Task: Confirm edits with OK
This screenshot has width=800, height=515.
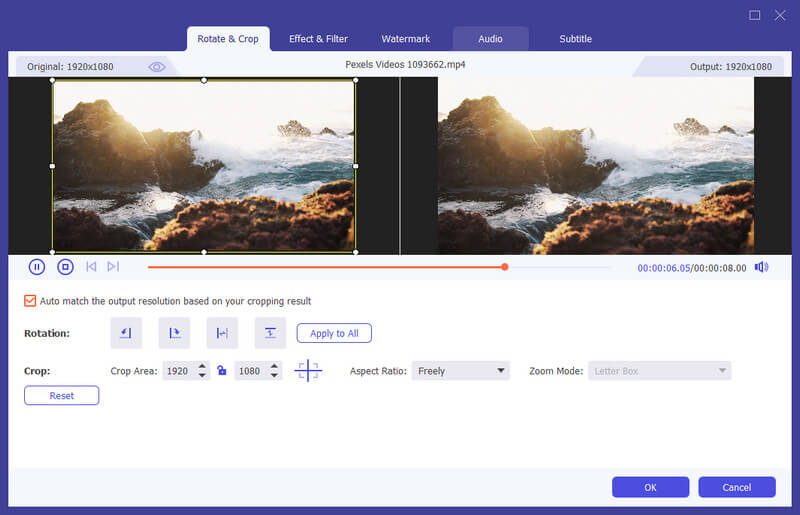Action: (x=651, y=487)
